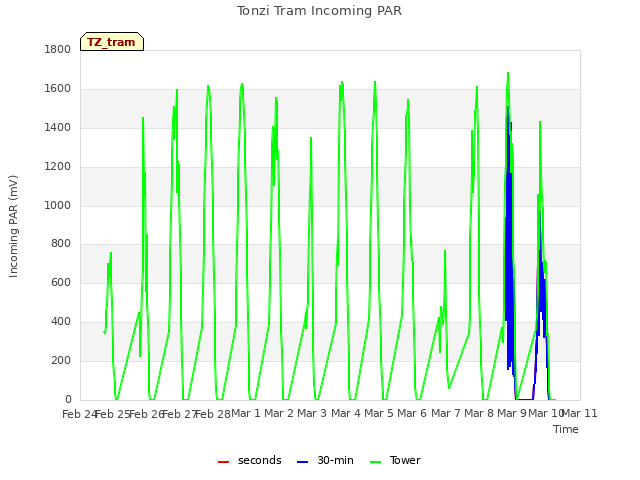
Task: Toggle the seconds legend entry
Action: (249, 461)
